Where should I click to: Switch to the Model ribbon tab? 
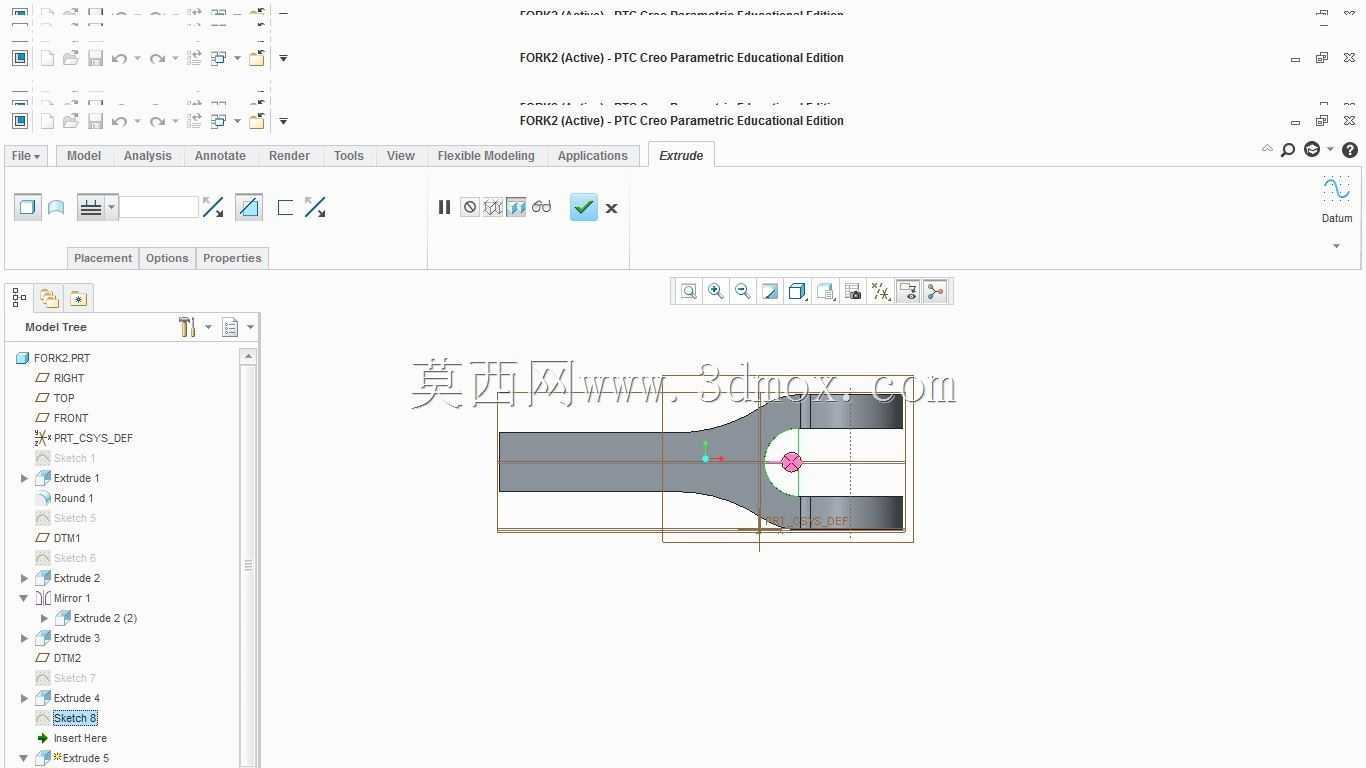click(84, 156)
